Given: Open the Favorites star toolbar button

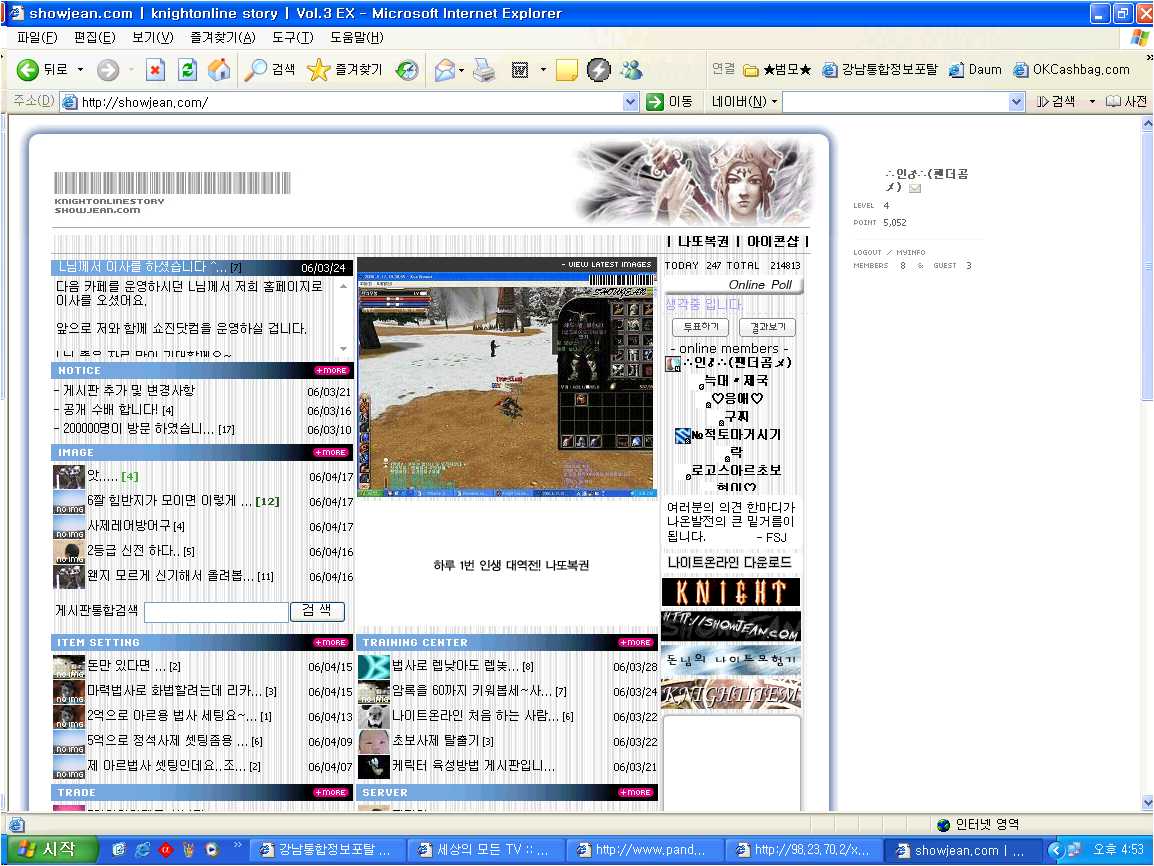Looking at the screenshot, I should click(x=344, y=70).
